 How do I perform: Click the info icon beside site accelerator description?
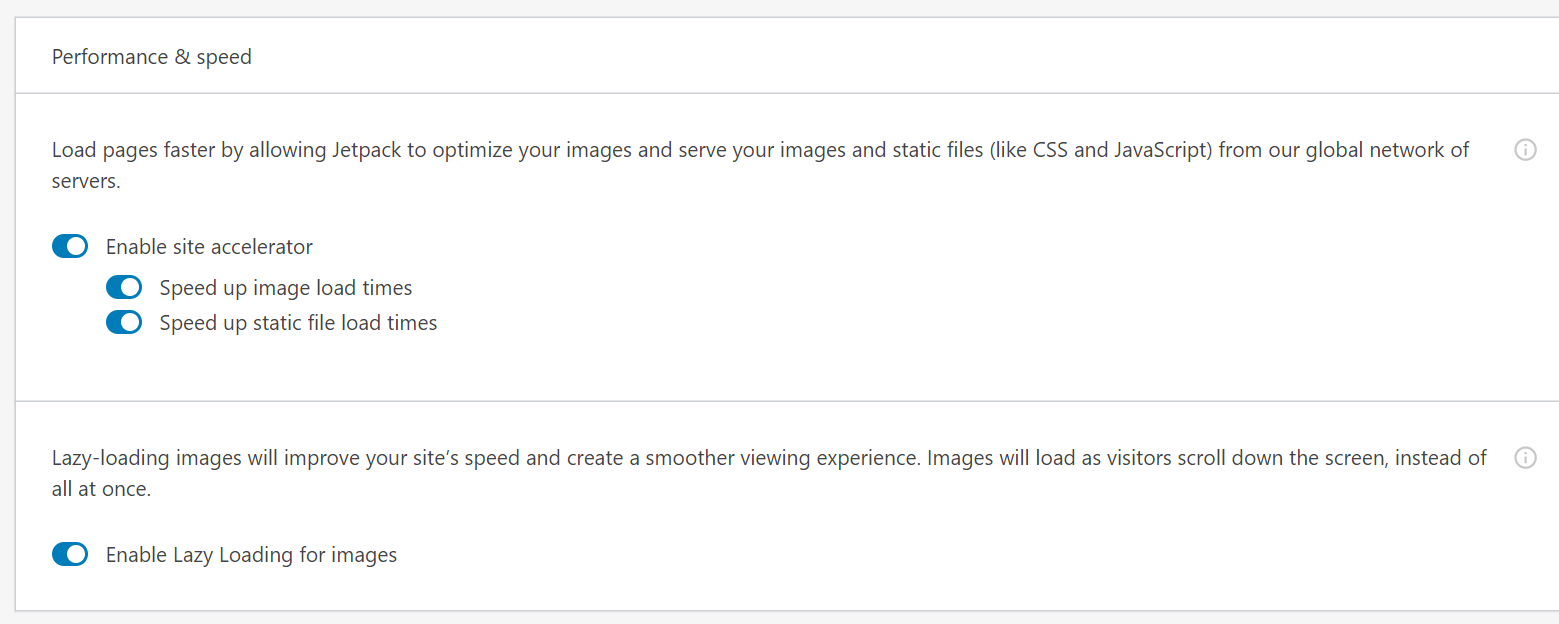[x=1525, y=150]
